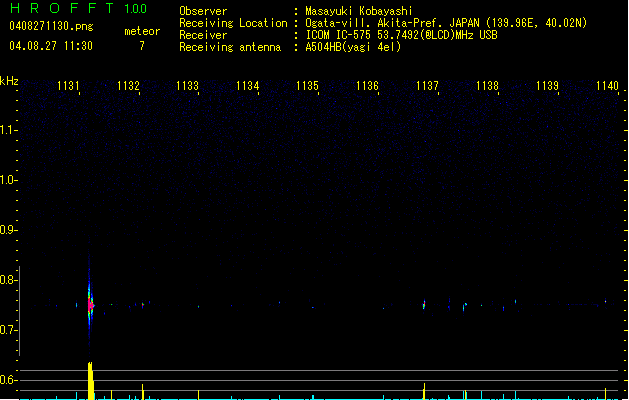Viewport: 629px width, 400px height.
Task: Click the date stamp 04.08.27 11:30
Action: click(51, 46)
